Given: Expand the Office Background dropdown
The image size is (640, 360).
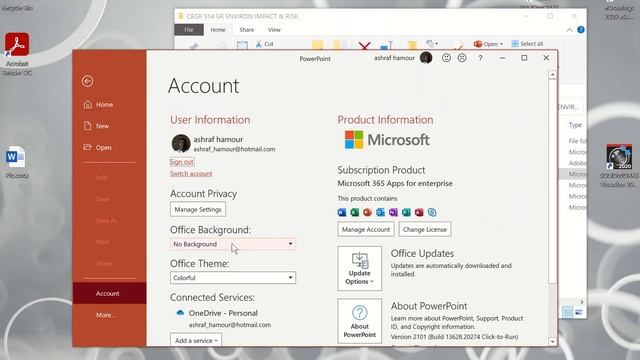Looking at the screenshot, I should tap(233, 244).
